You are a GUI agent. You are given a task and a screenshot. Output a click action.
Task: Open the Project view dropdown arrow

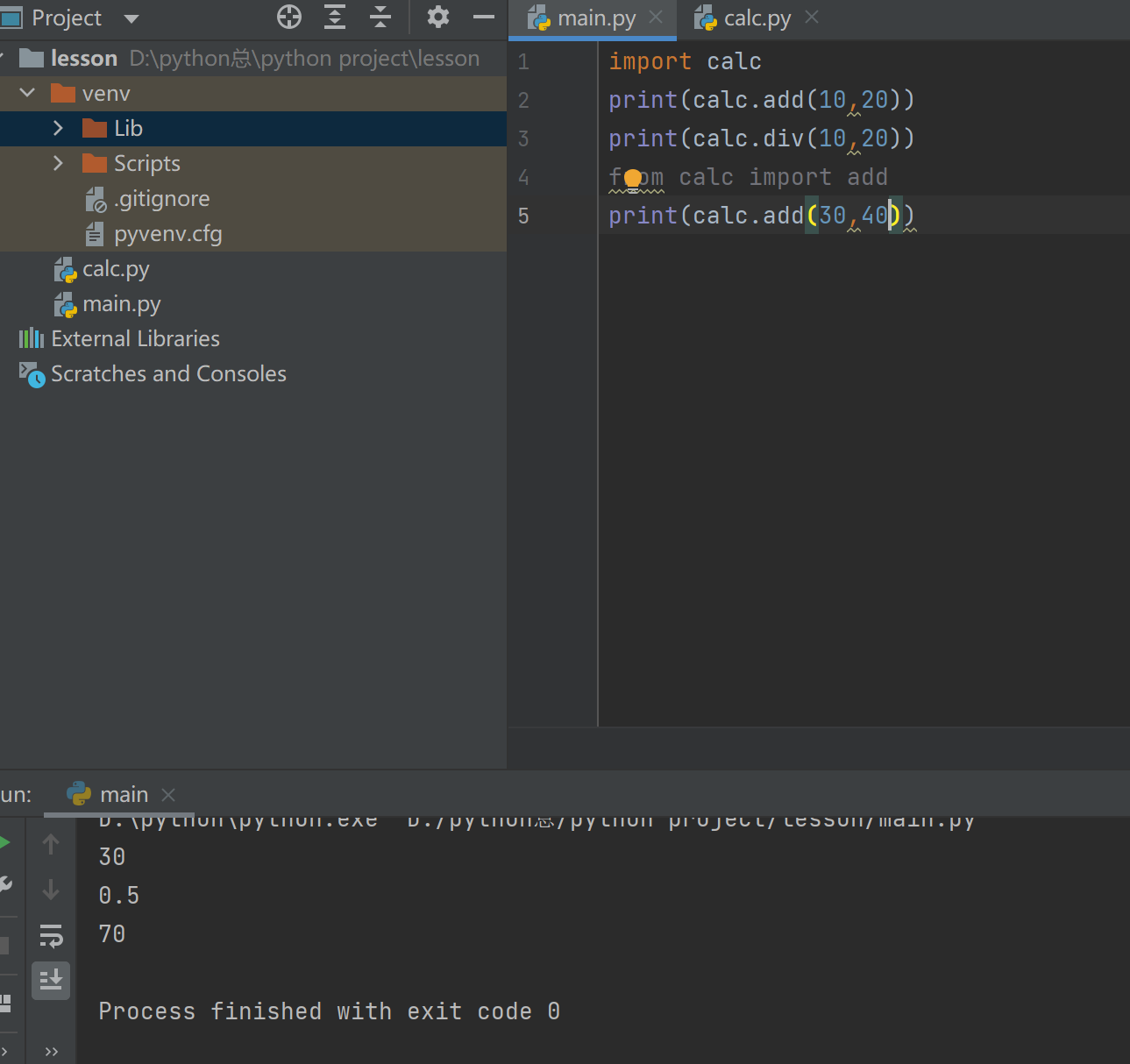131,18
